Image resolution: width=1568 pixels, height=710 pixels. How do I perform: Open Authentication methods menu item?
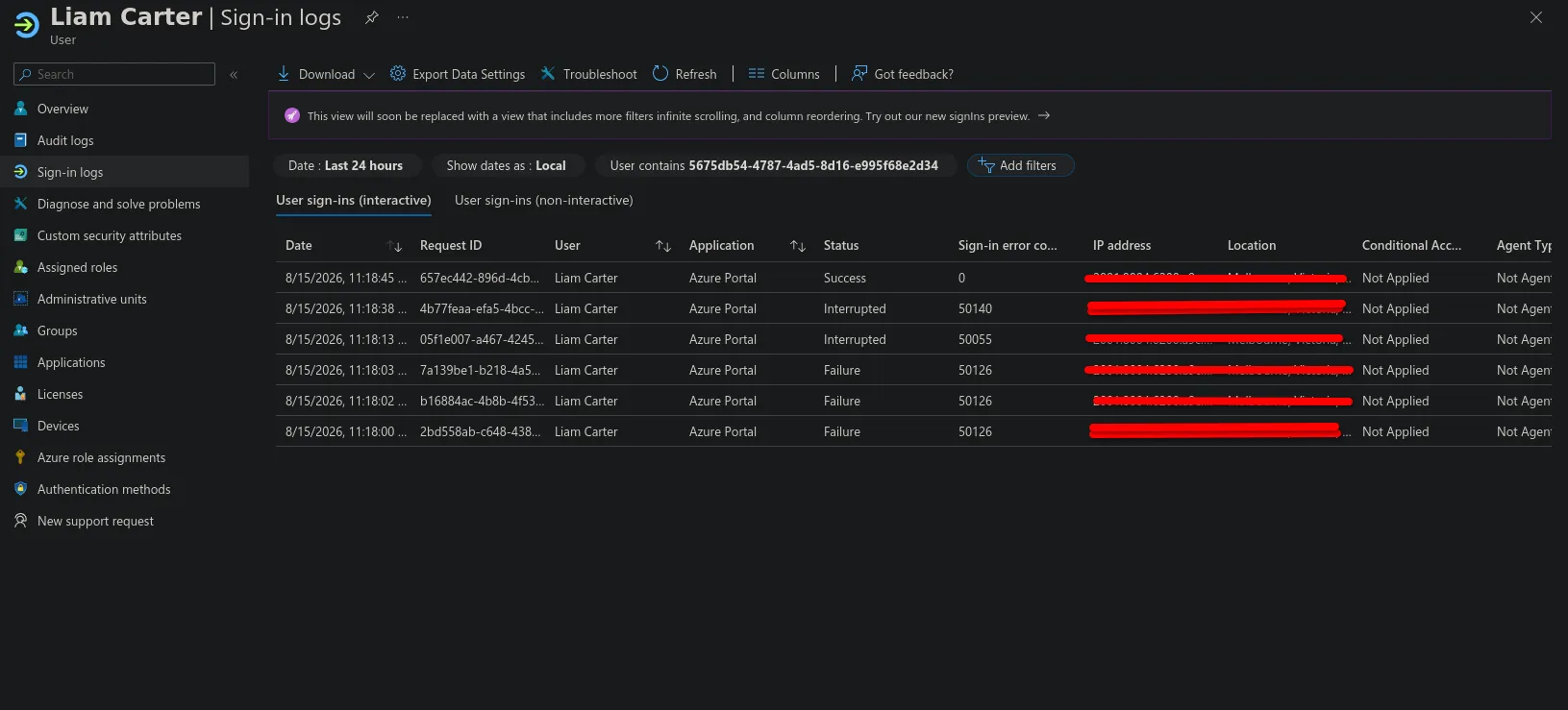(104, 489)
